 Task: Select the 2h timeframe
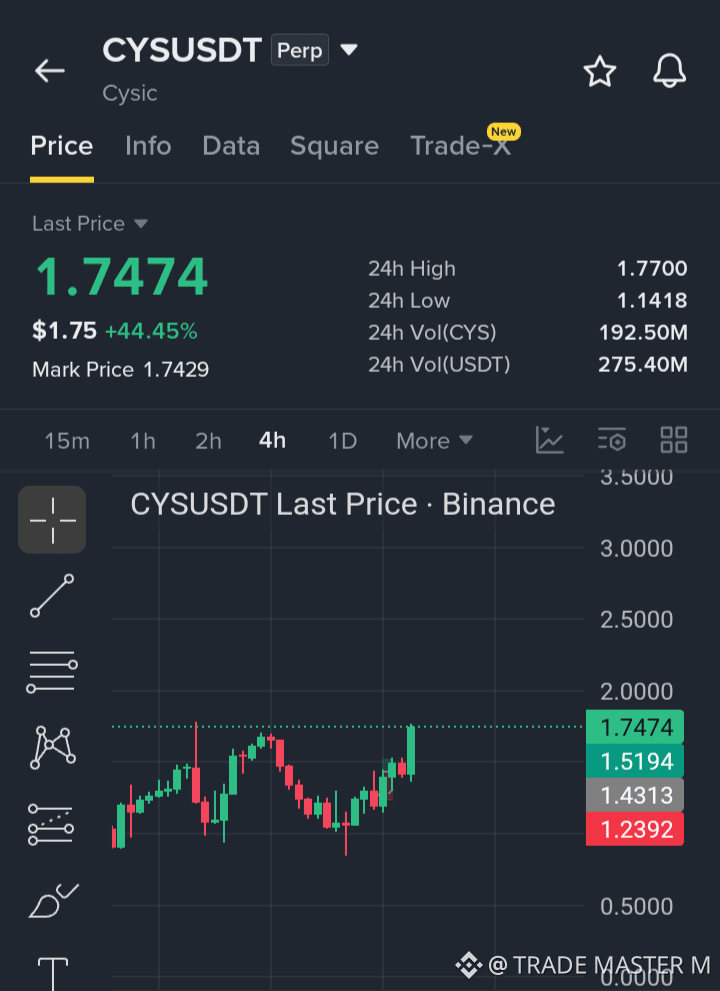click(x=208, y=441)
